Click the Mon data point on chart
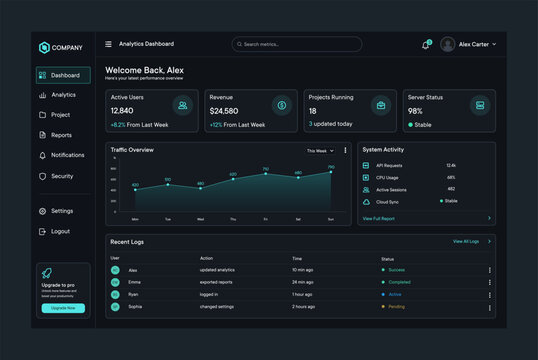The height and width of the screenshot is (360, 538). (135, 190)
